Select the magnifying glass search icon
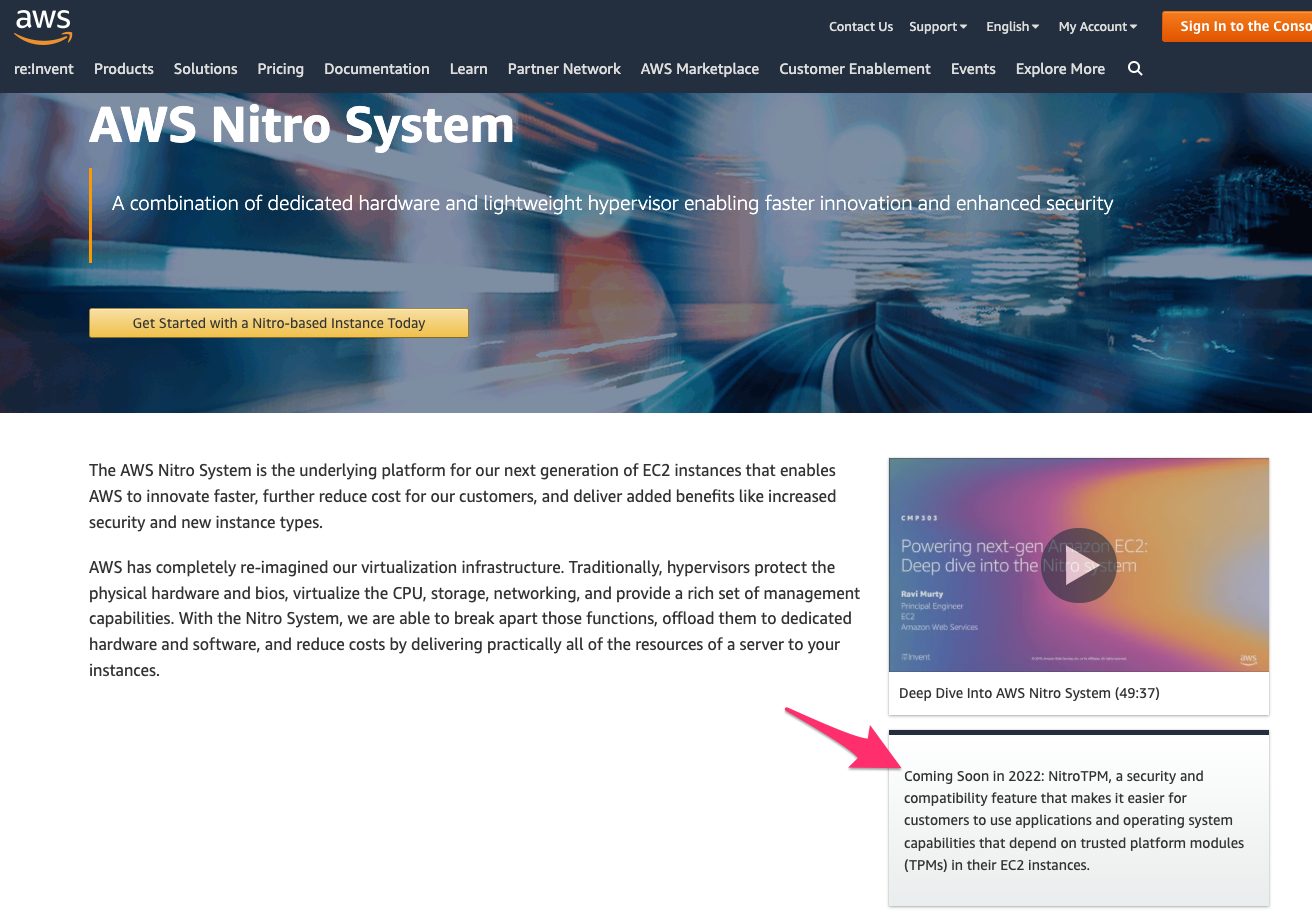This screenshot has height=921, width=1312. click(x=1135, y=69)
